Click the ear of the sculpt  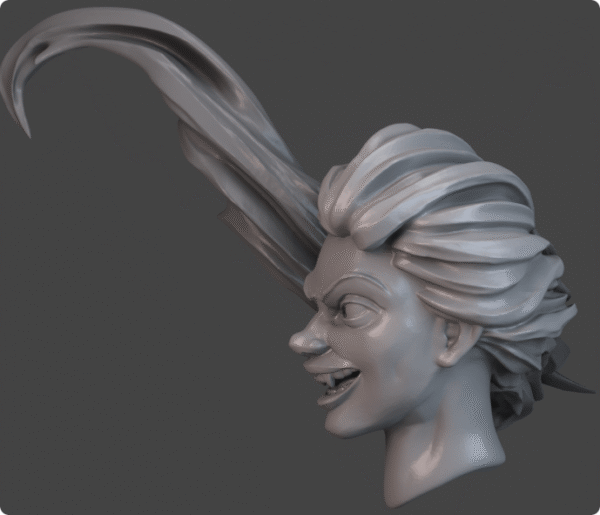456,343
